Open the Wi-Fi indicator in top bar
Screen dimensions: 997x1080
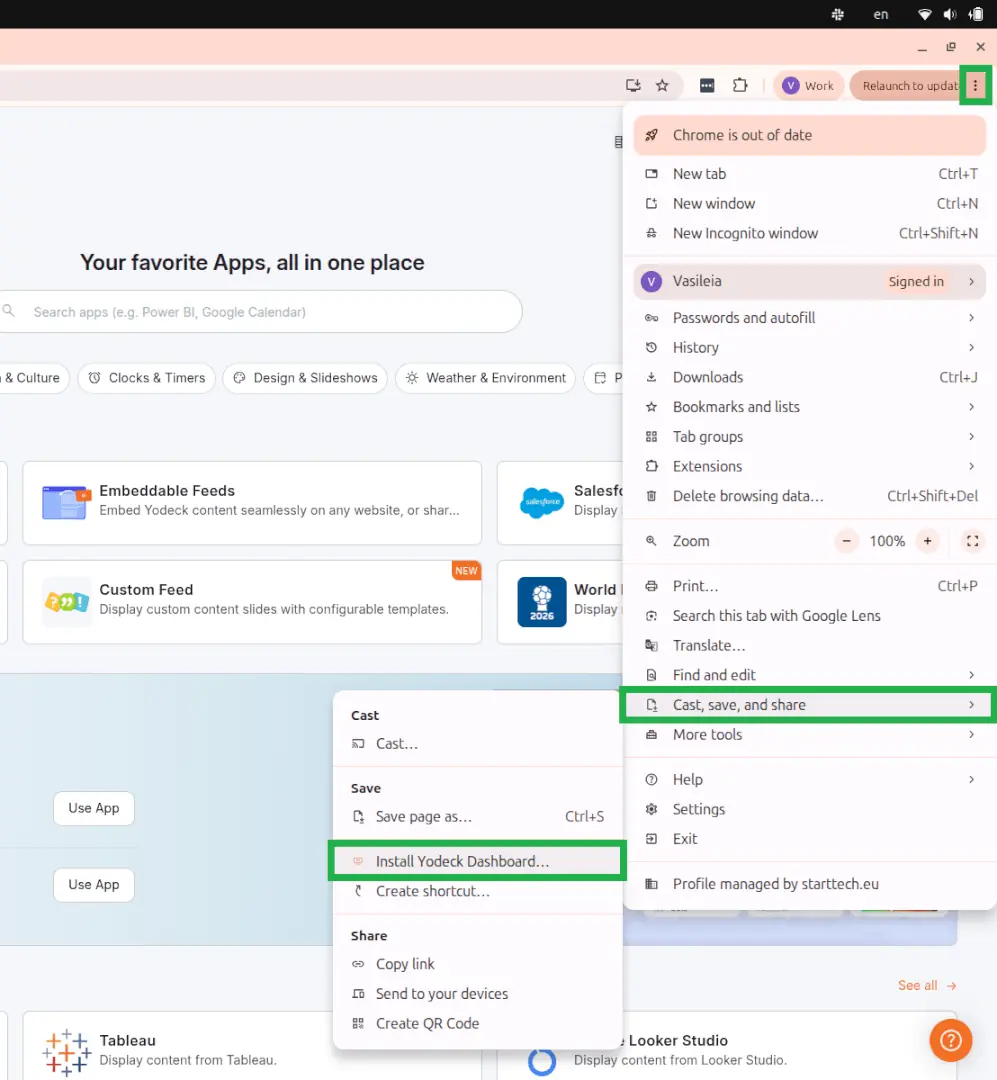925,14
